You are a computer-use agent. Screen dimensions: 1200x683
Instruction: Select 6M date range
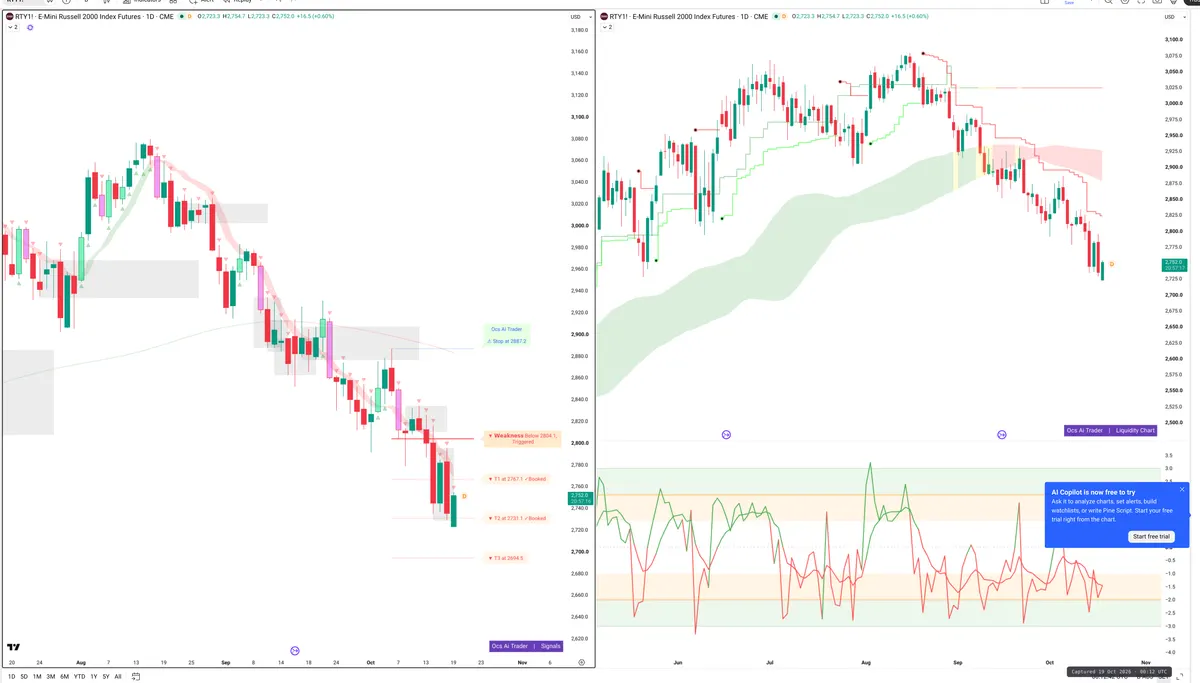click(x=64, y=677)
